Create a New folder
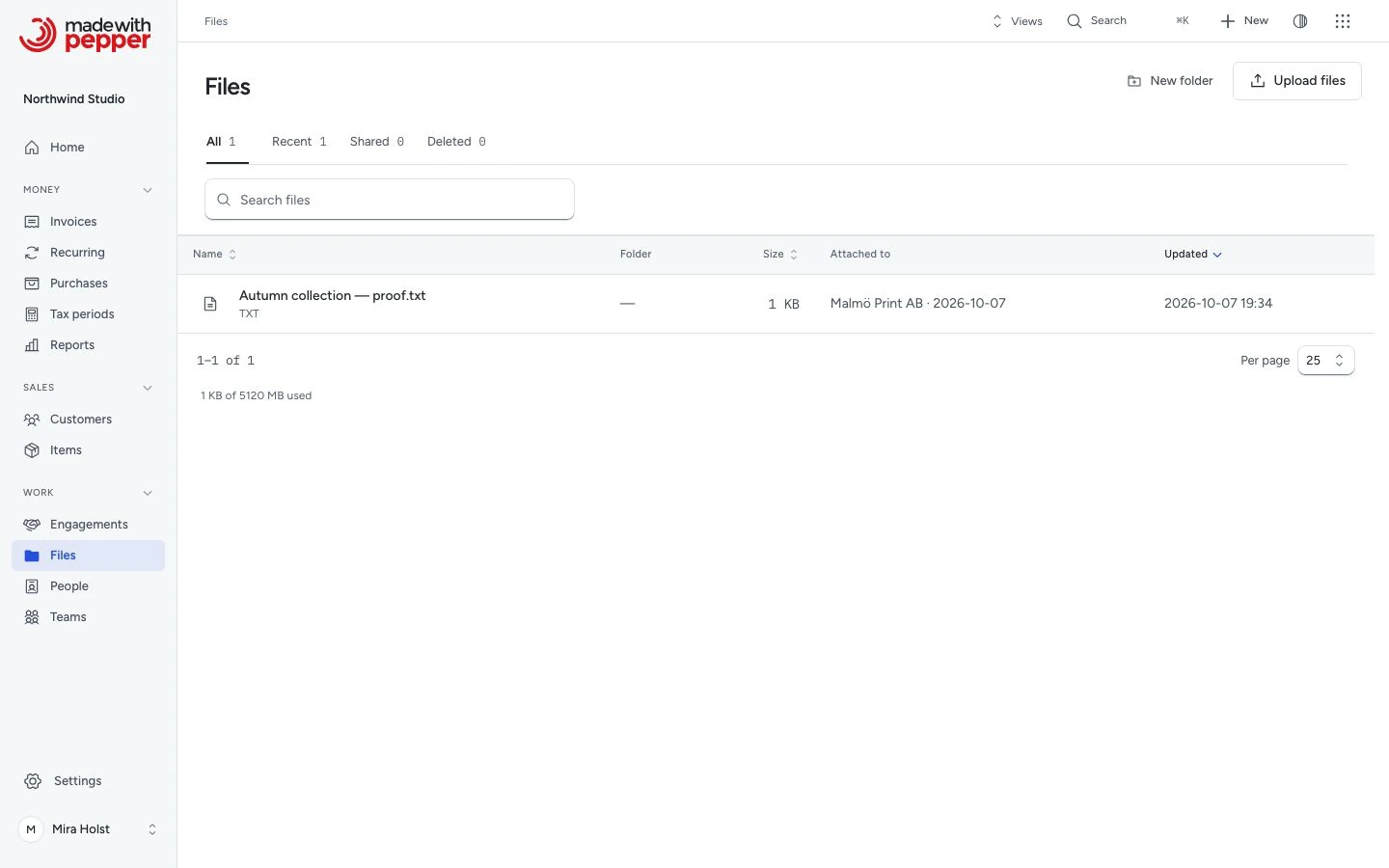1389x868 pixels. (1170, 81)
